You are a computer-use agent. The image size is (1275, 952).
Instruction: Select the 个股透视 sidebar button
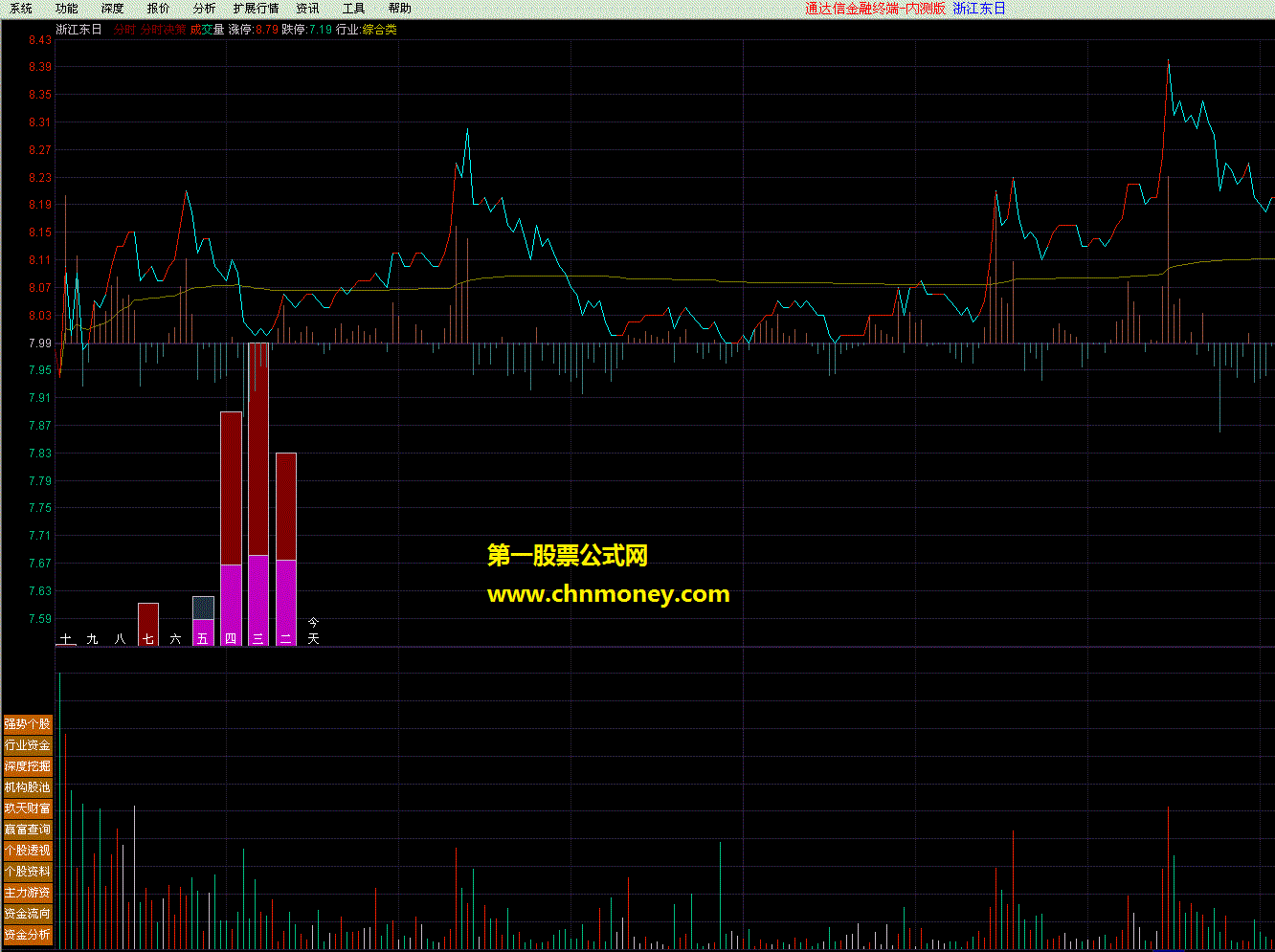[28, 851]
